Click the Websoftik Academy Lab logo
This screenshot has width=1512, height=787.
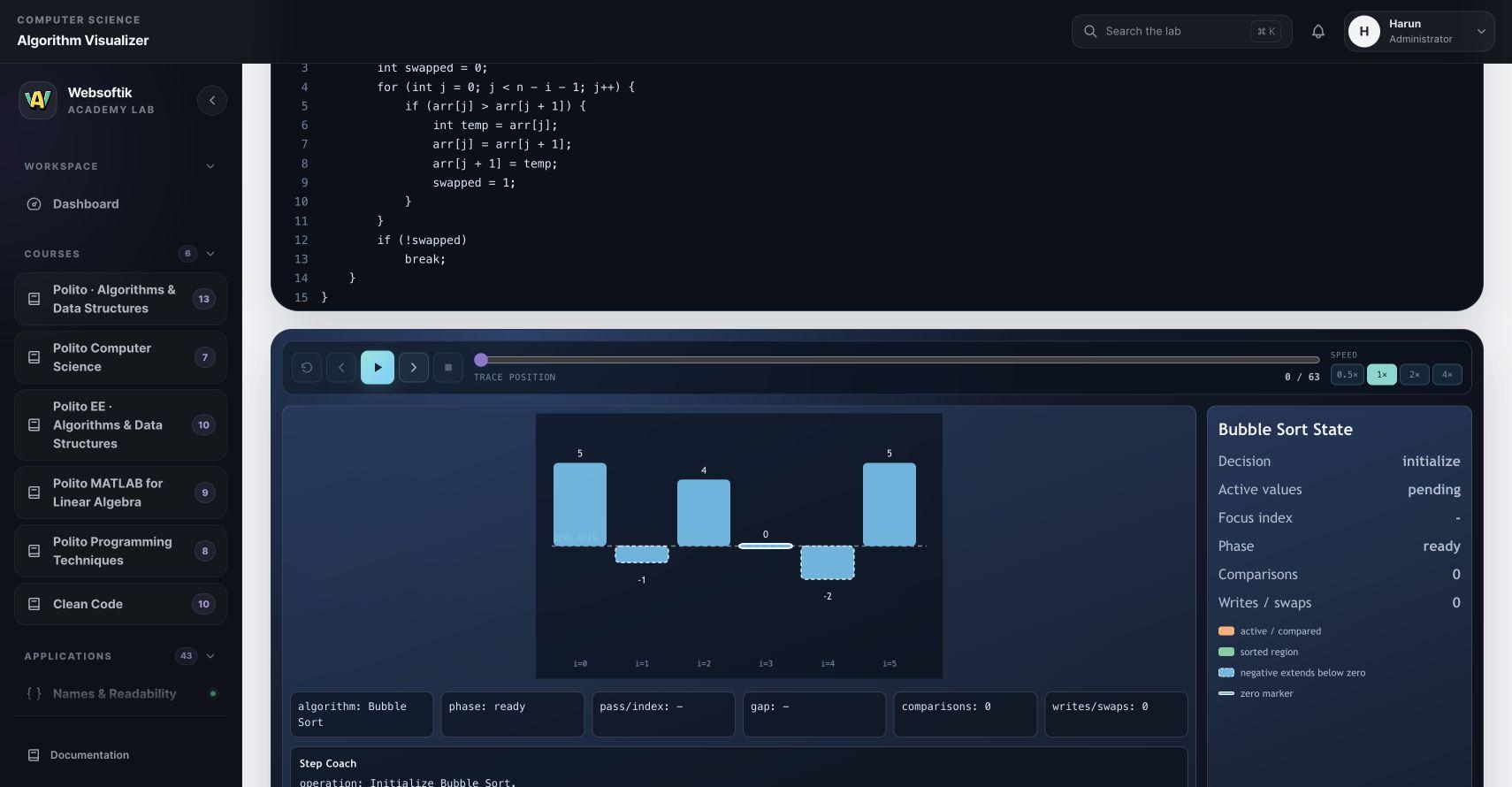pyautogui.click(x=38, y=101)
